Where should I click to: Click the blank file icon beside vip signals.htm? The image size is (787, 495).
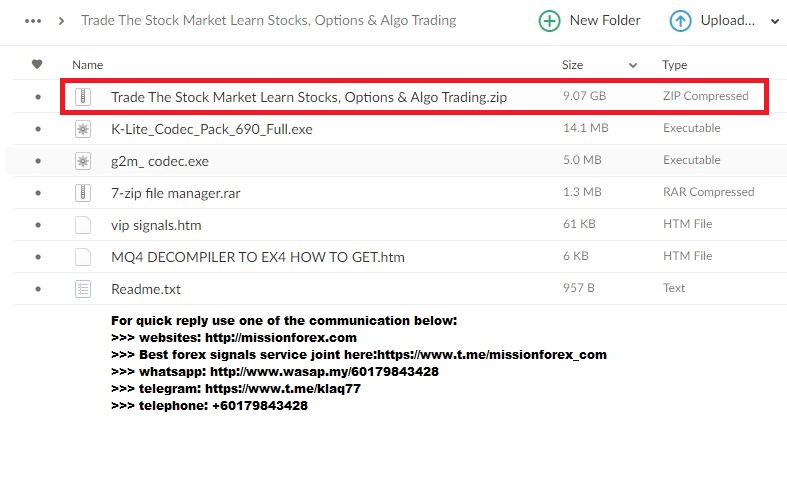(x=83, y=225)
